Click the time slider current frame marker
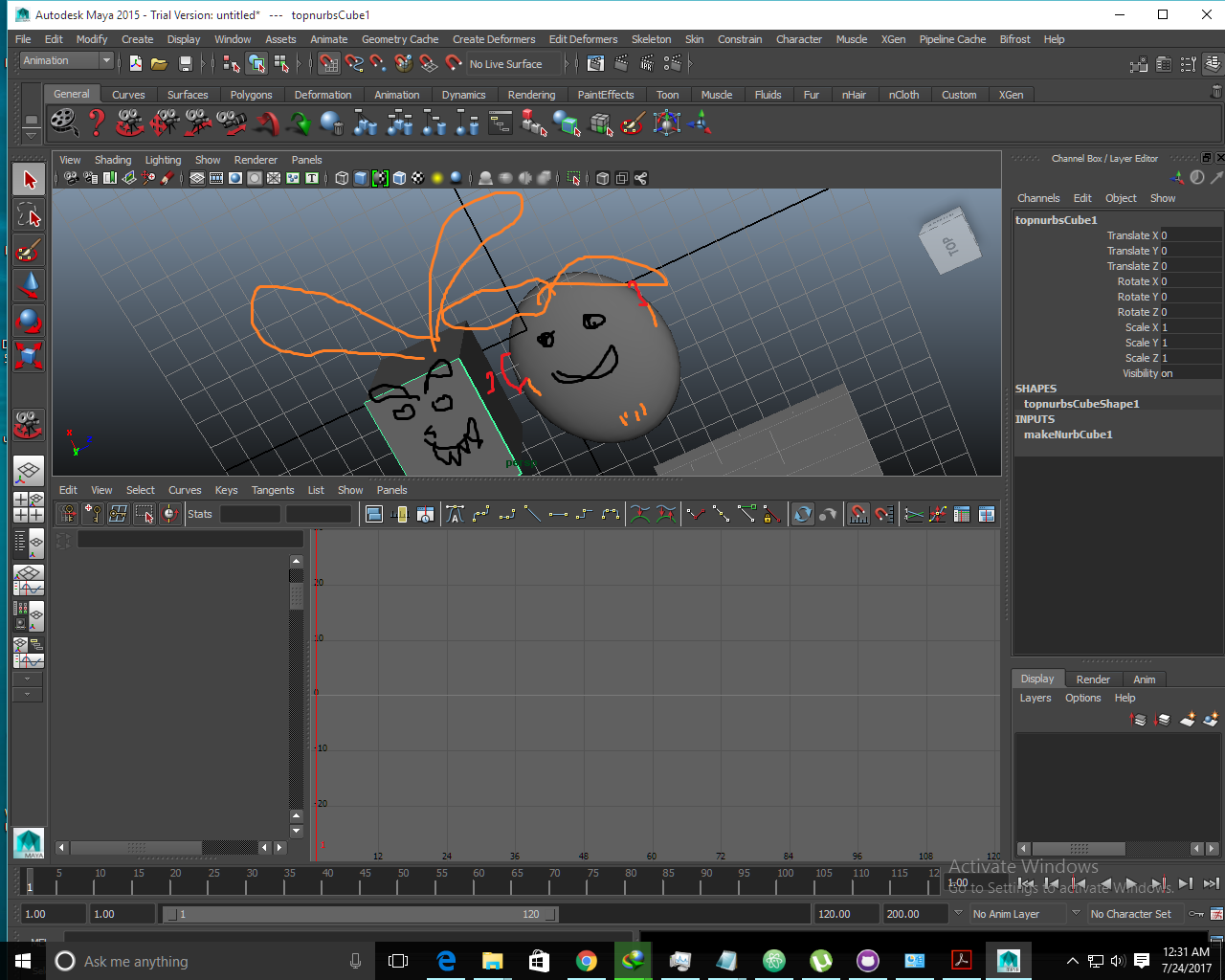This screenshot has height=980, width=1225. tap(30, 880)
